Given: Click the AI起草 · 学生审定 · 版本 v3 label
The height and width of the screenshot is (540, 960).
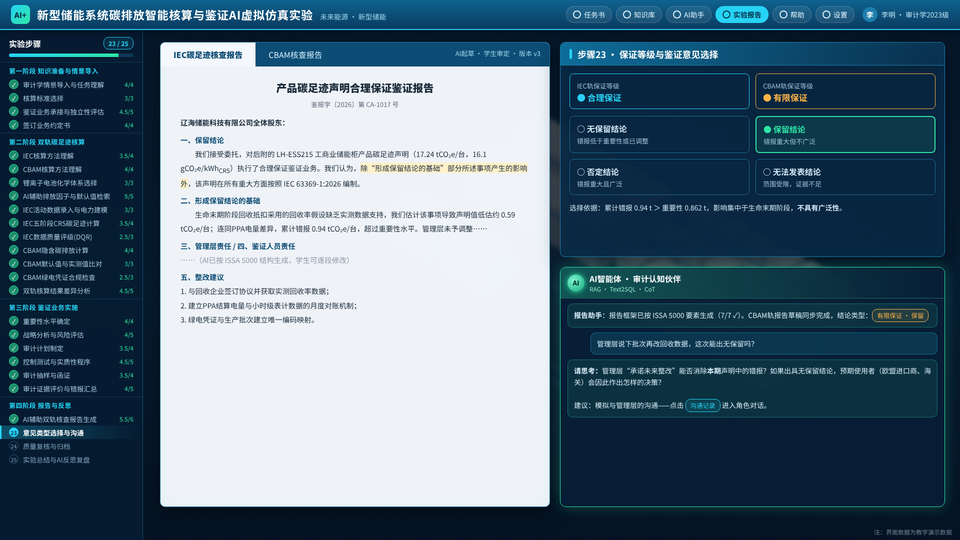Looking at the screenshot, I should pos(497,54).
